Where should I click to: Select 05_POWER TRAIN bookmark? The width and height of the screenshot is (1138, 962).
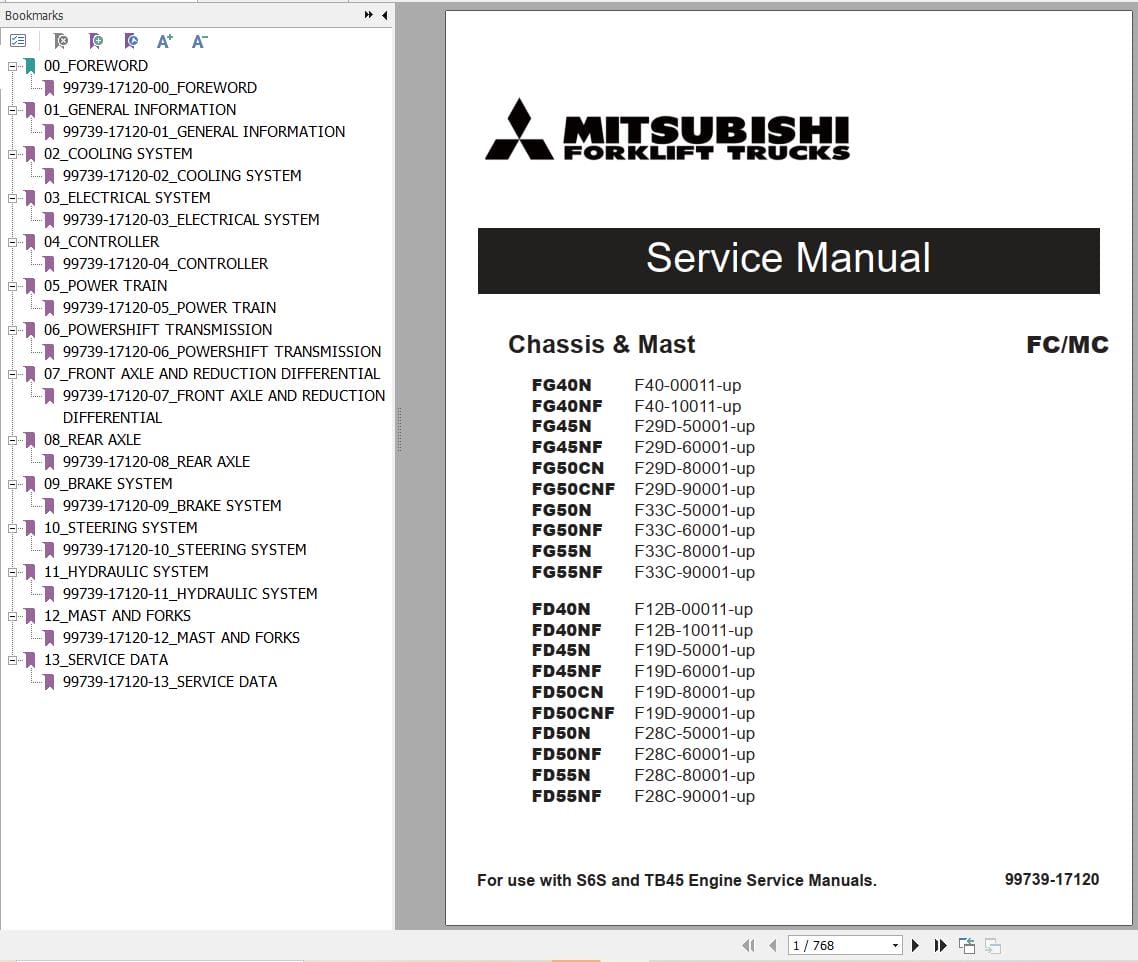105,286
